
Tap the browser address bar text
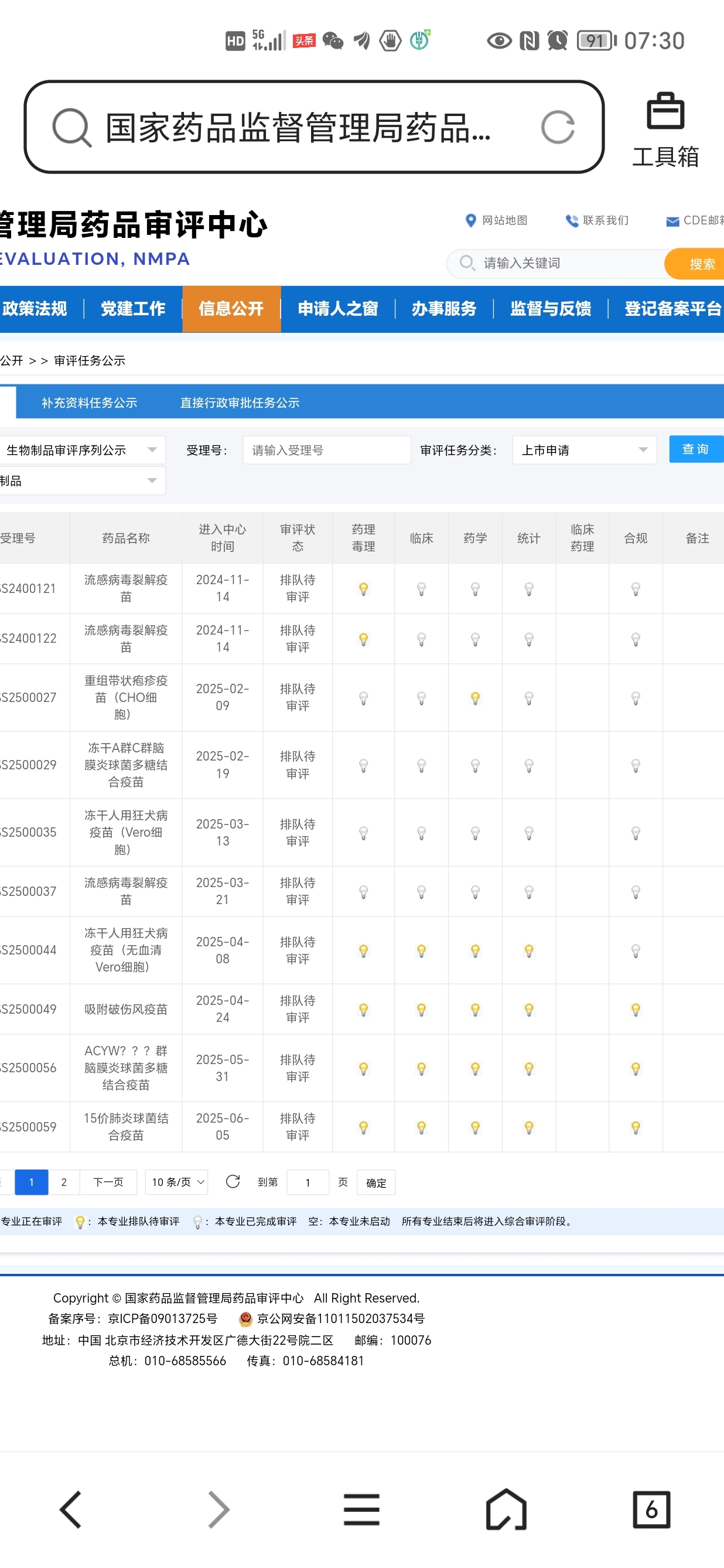coord(298,128)
